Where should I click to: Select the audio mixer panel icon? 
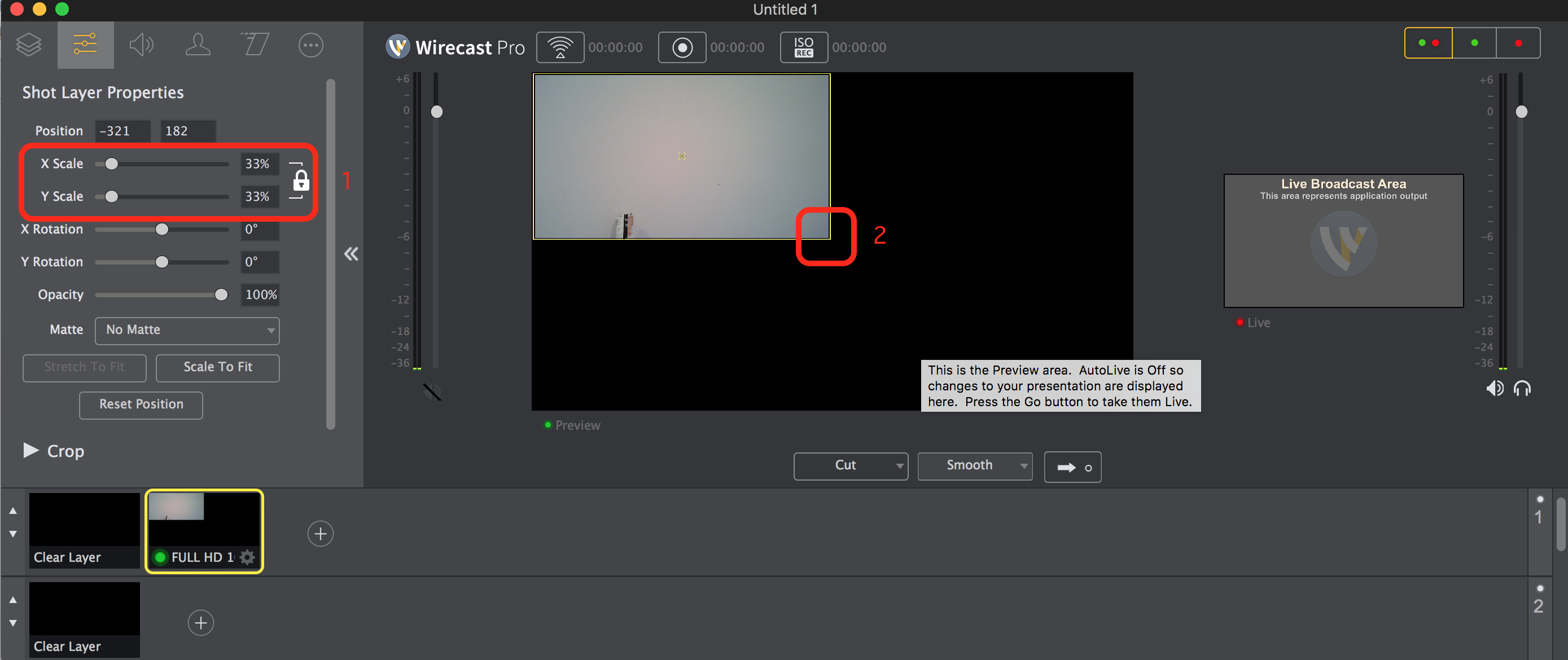(141, 46)
